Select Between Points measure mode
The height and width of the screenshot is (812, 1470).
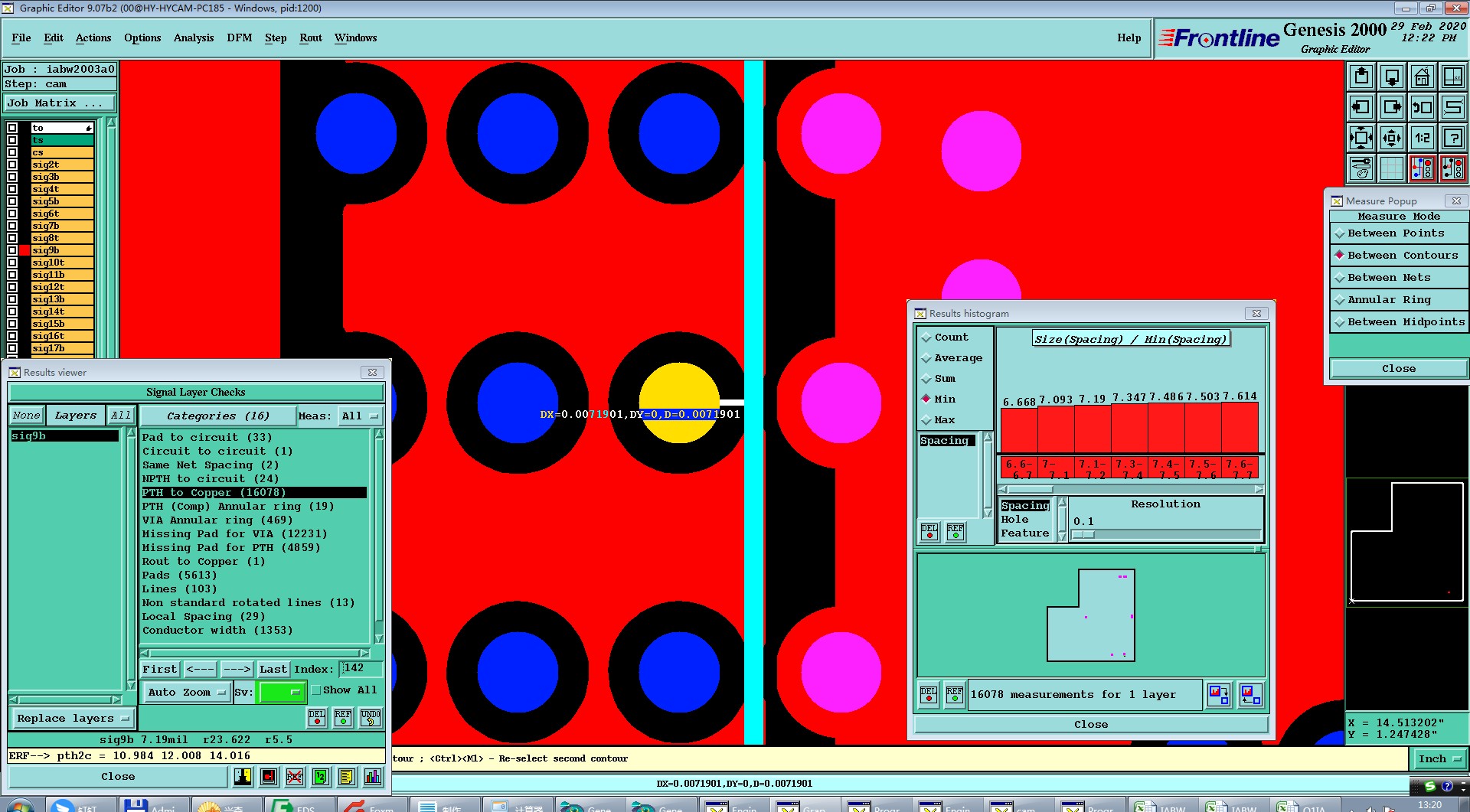click(x=1399, y=233)
